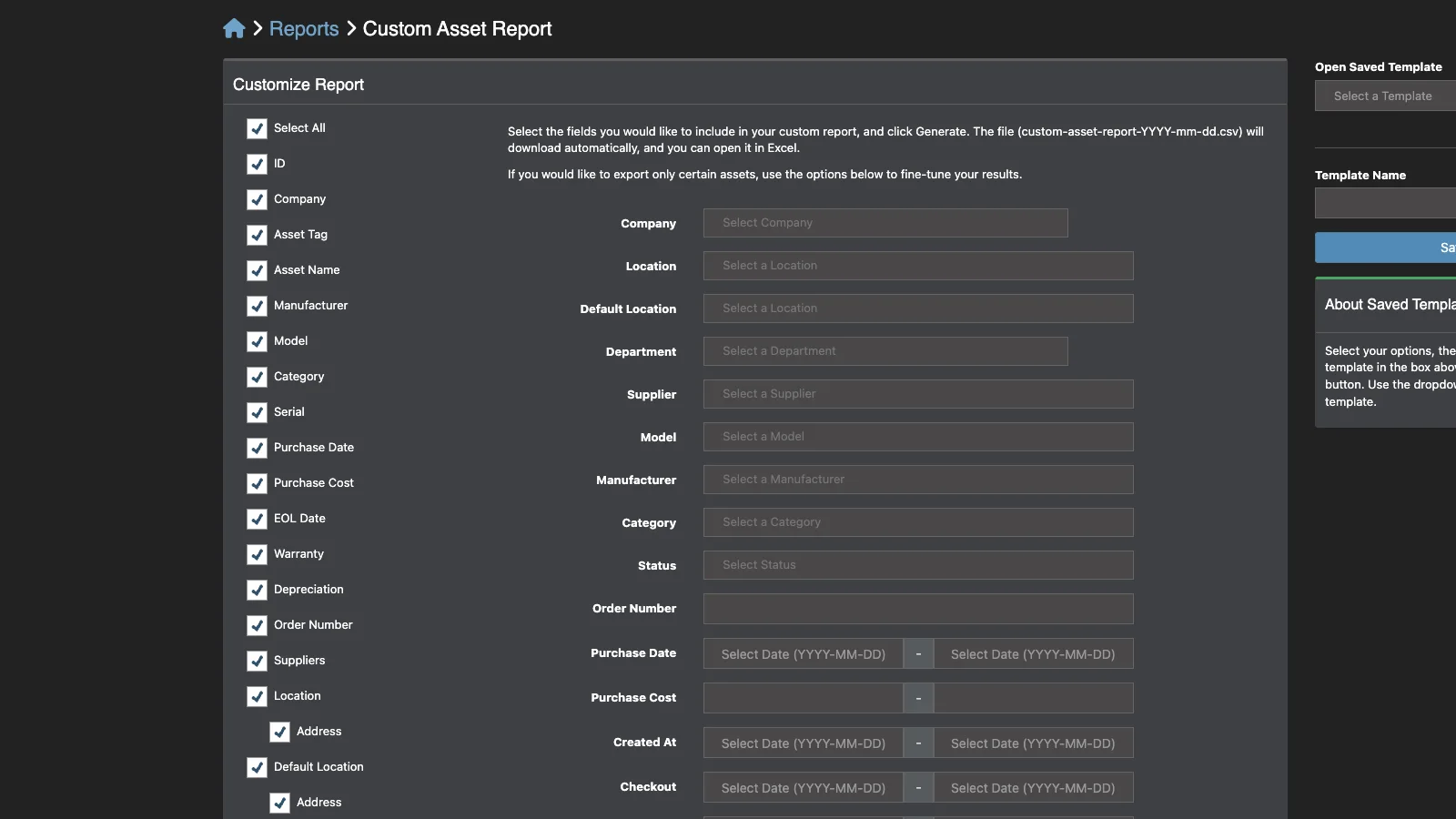The width and height of the screenshot is (1456, 819).
Task: Set the Checkout end date
Action: pos(1034,787)
